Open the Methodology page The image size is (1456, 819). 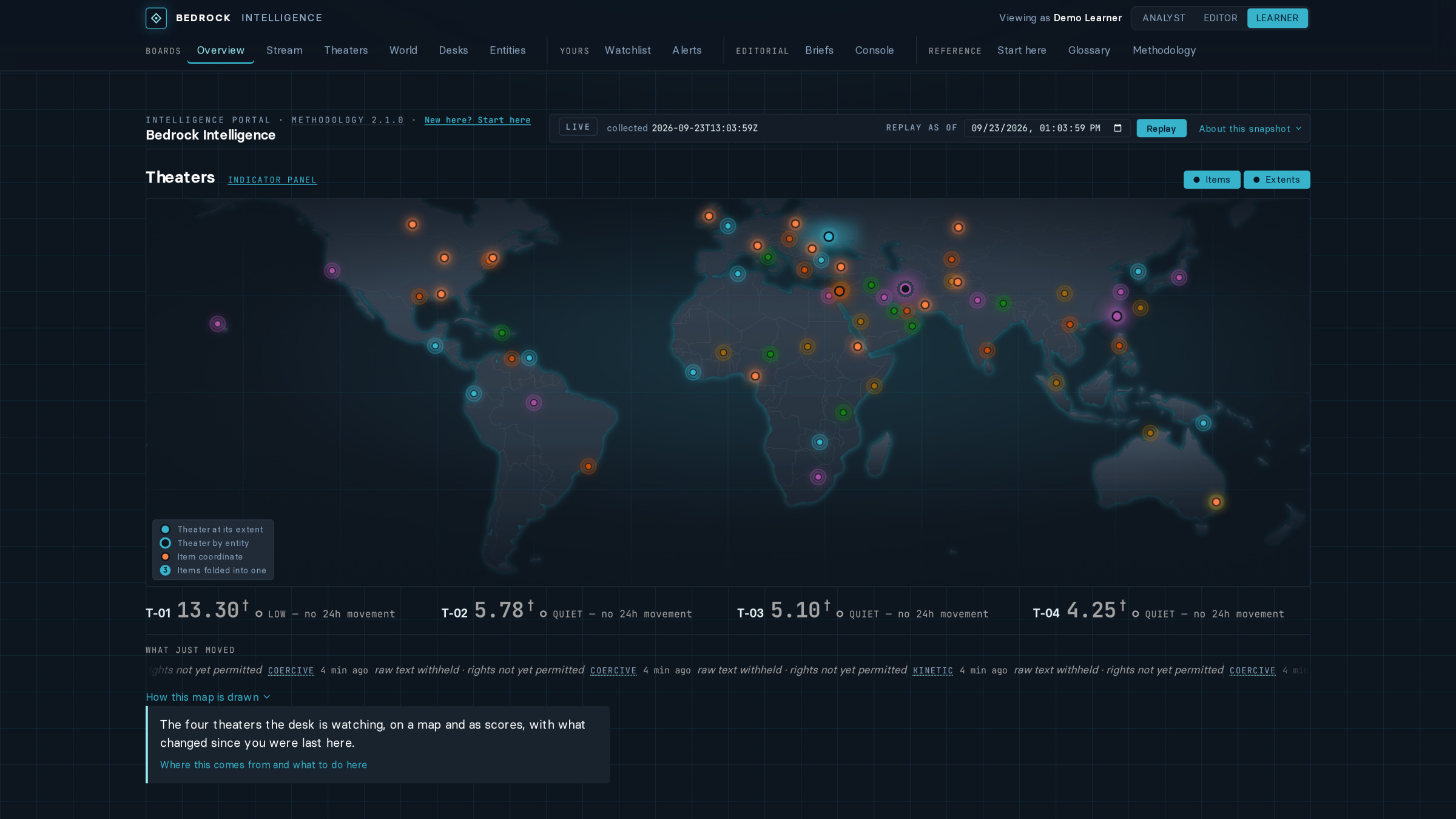[x=1164, y=50]
